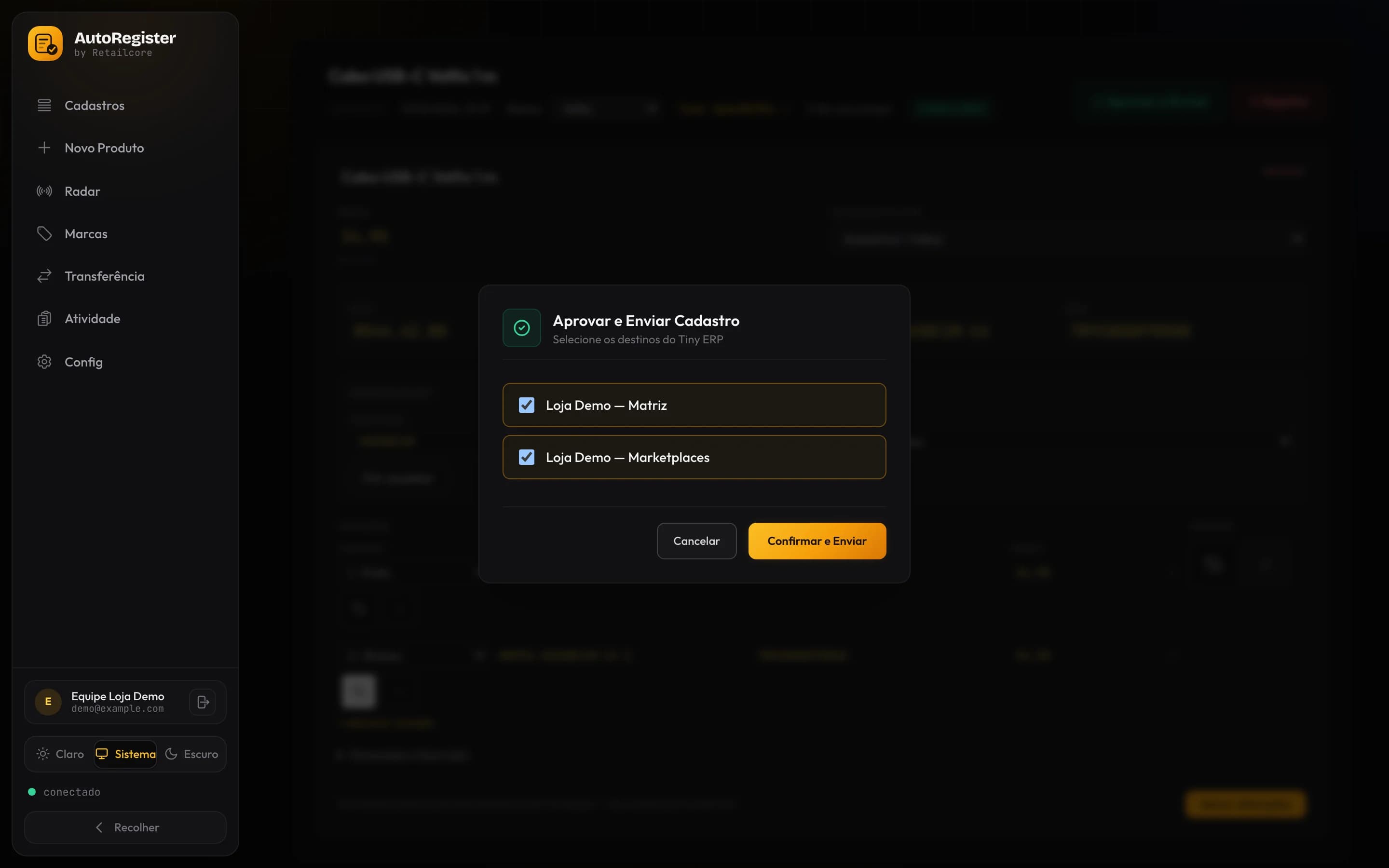Open the Novo Produto page
This screenshot has height=868, width=1389.
click(x=125, y=148)
